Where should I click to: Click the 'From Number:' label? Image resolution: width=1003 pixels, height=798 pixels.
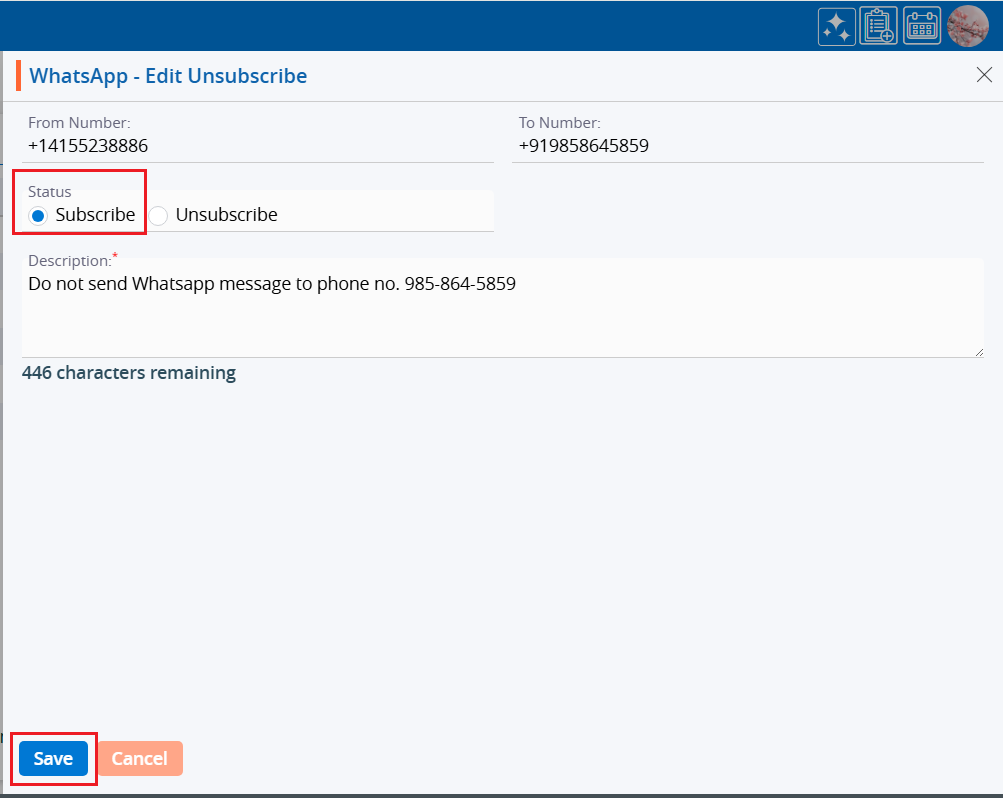[79, 123]
